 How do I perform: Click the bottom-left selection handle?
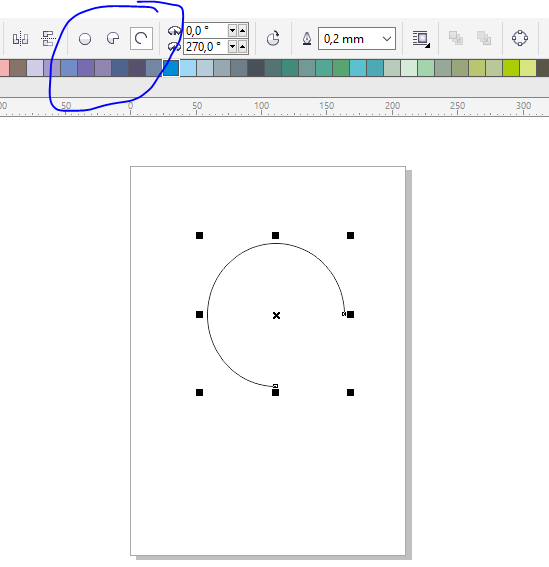click(x=199, y=393)
